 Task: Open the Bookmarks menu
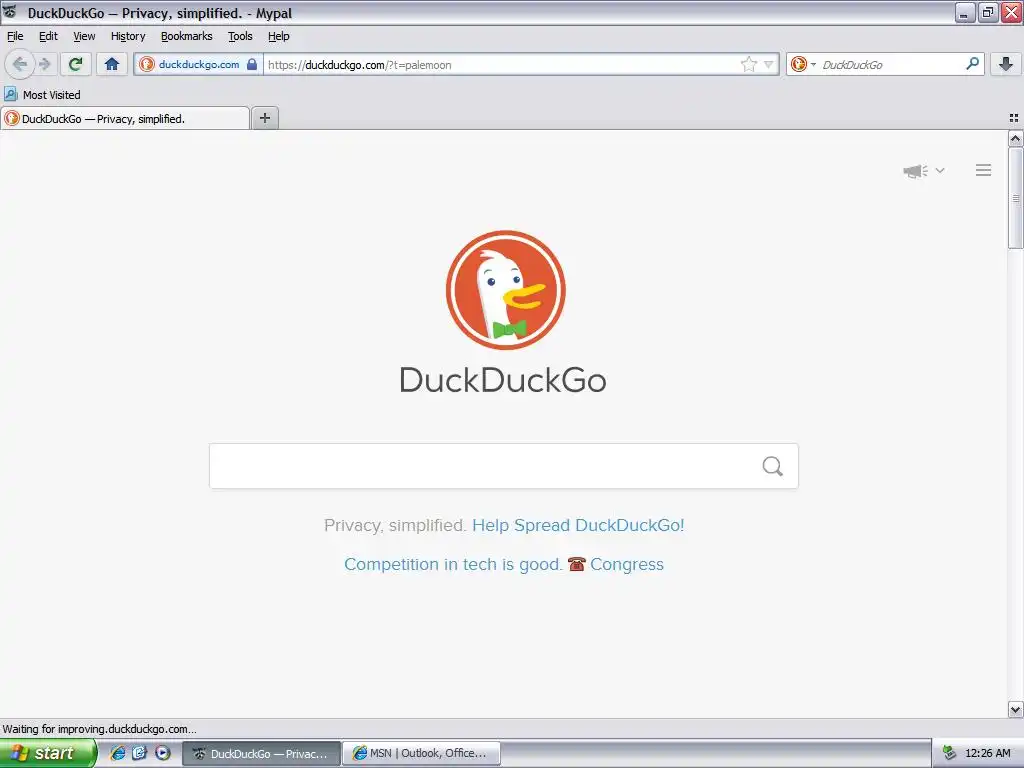(187, 36)
